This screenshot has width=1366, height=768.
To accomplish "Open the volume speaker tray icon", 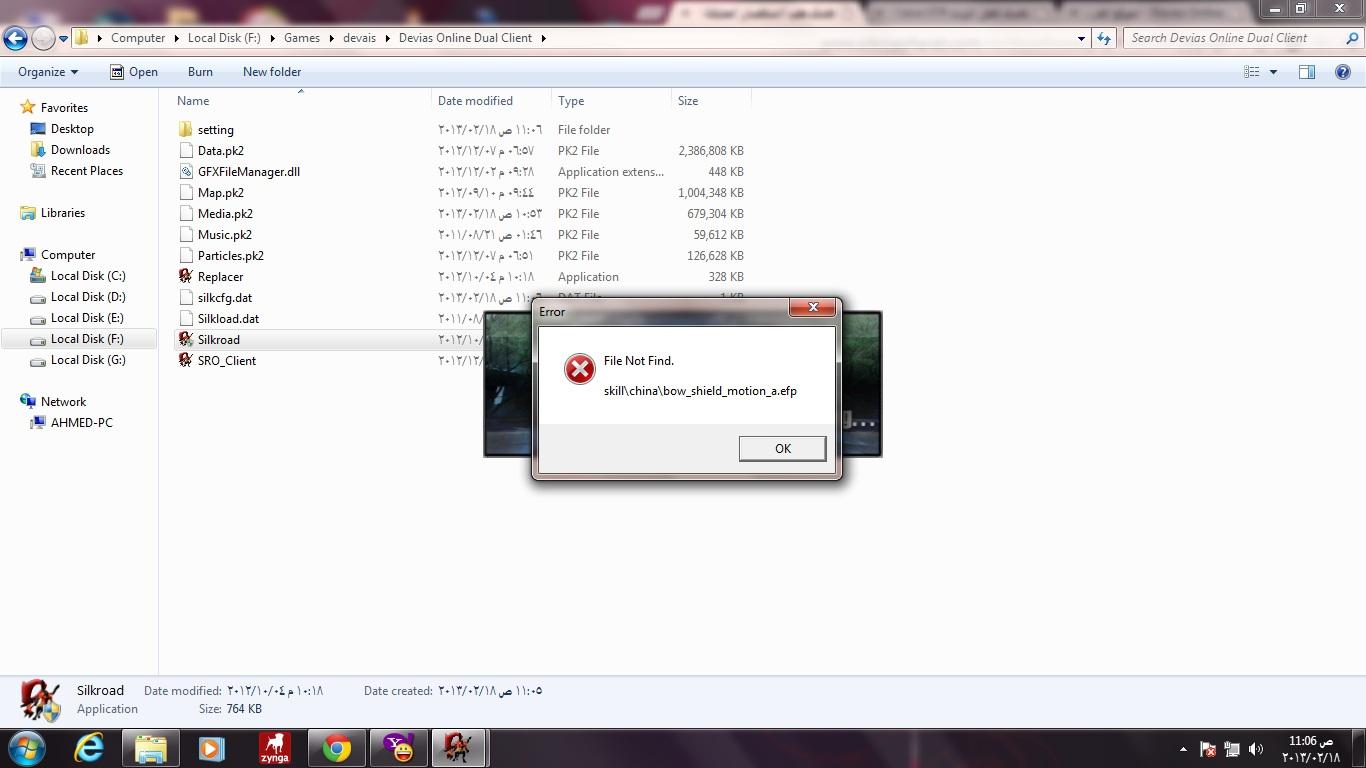I will pos(1256,749).
